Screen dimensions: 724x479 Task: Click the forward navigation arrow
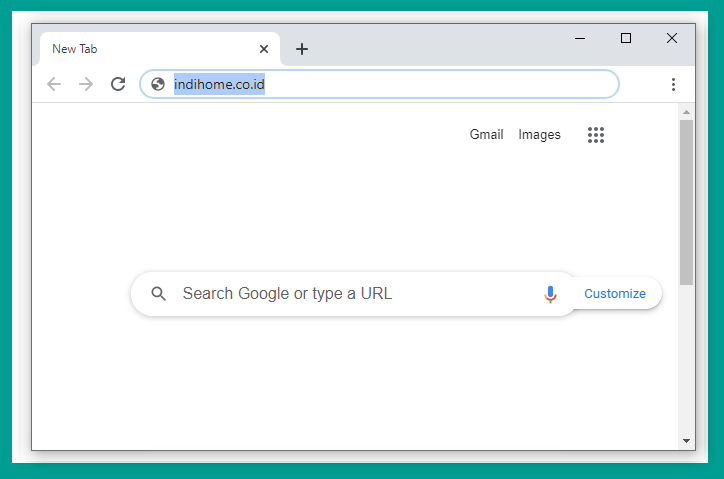click(x=86, y=84)
